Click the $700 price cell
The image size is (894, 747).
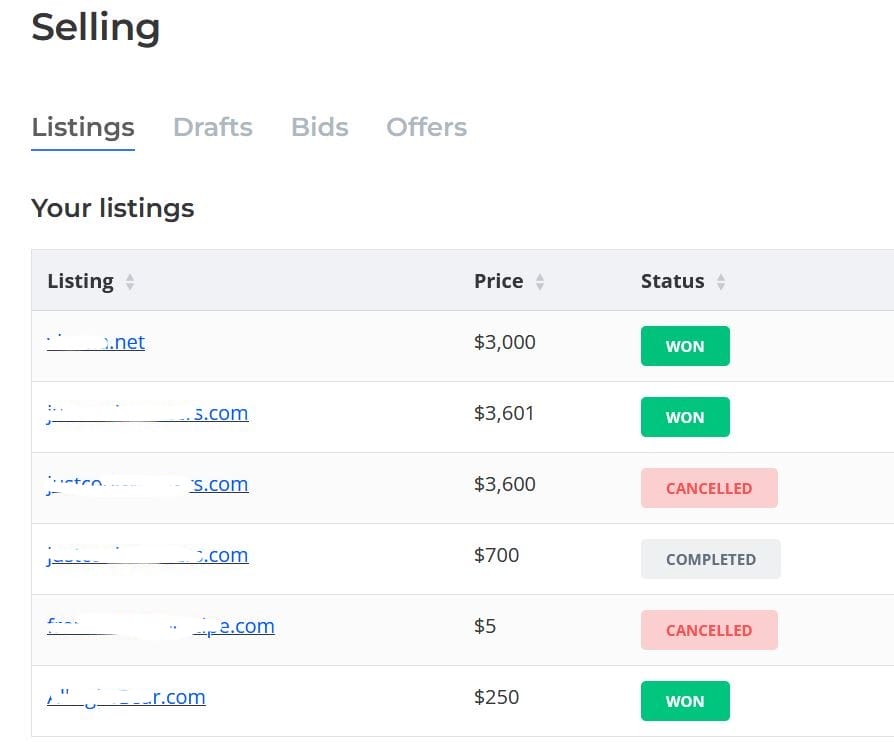coord(497,555)
